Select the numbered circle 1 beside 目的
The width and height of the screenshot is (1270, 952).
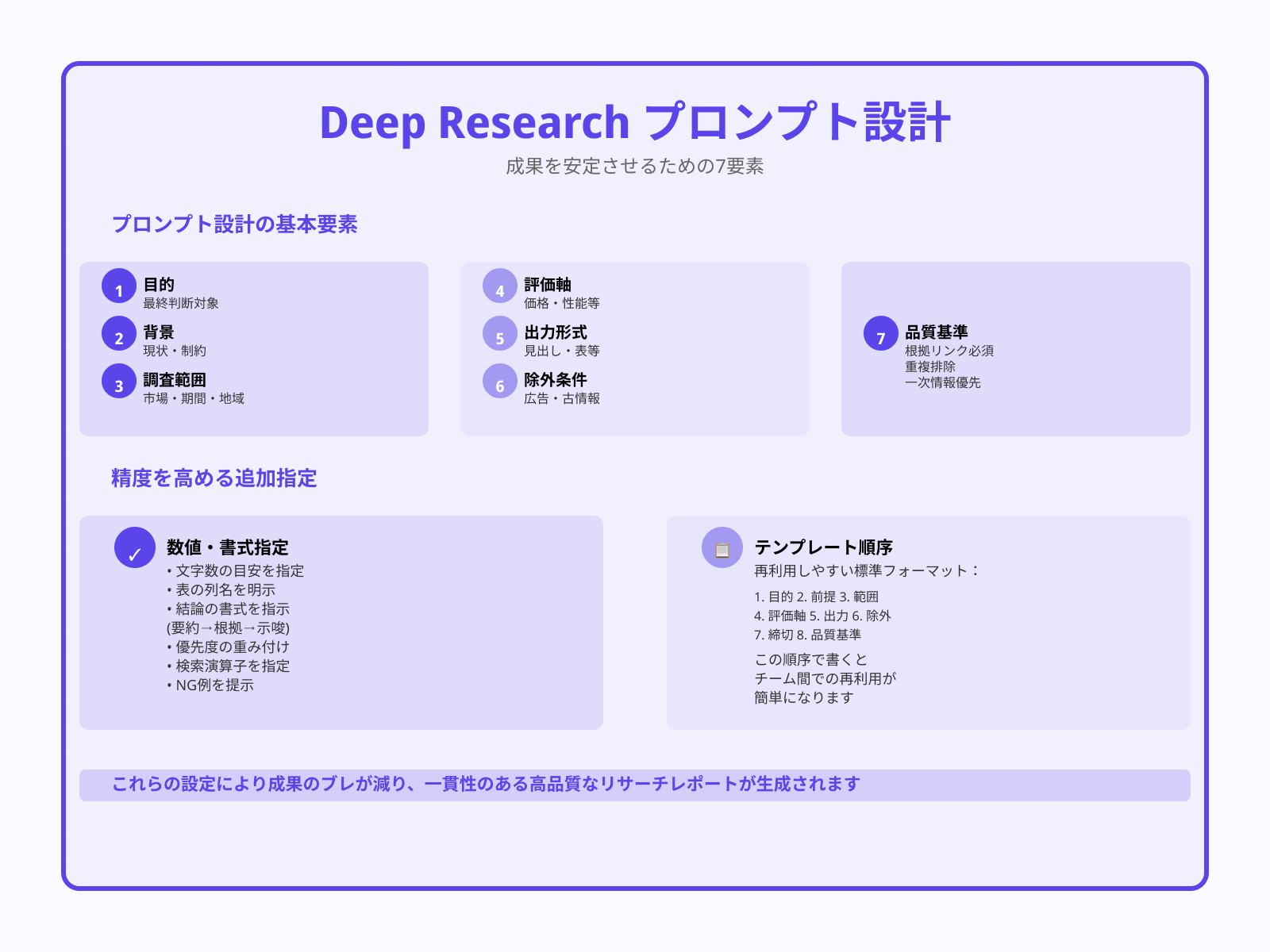118,289
